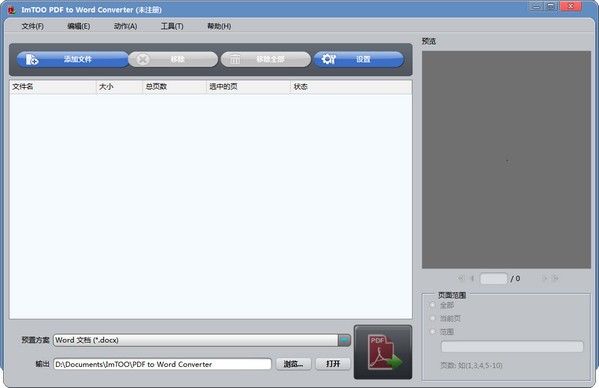Click the Status (状态) column header
This screenshot has height=388, width=599.
[x=351, y=87]
